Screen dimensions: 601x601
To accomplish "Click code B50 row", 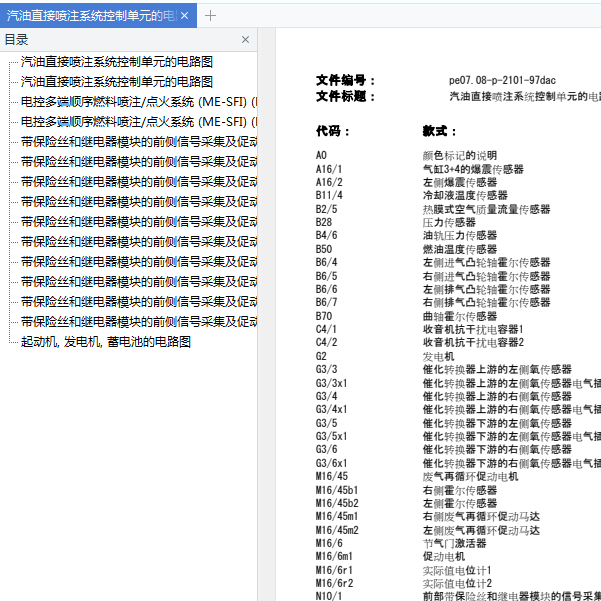I will [x=324, y=249].
